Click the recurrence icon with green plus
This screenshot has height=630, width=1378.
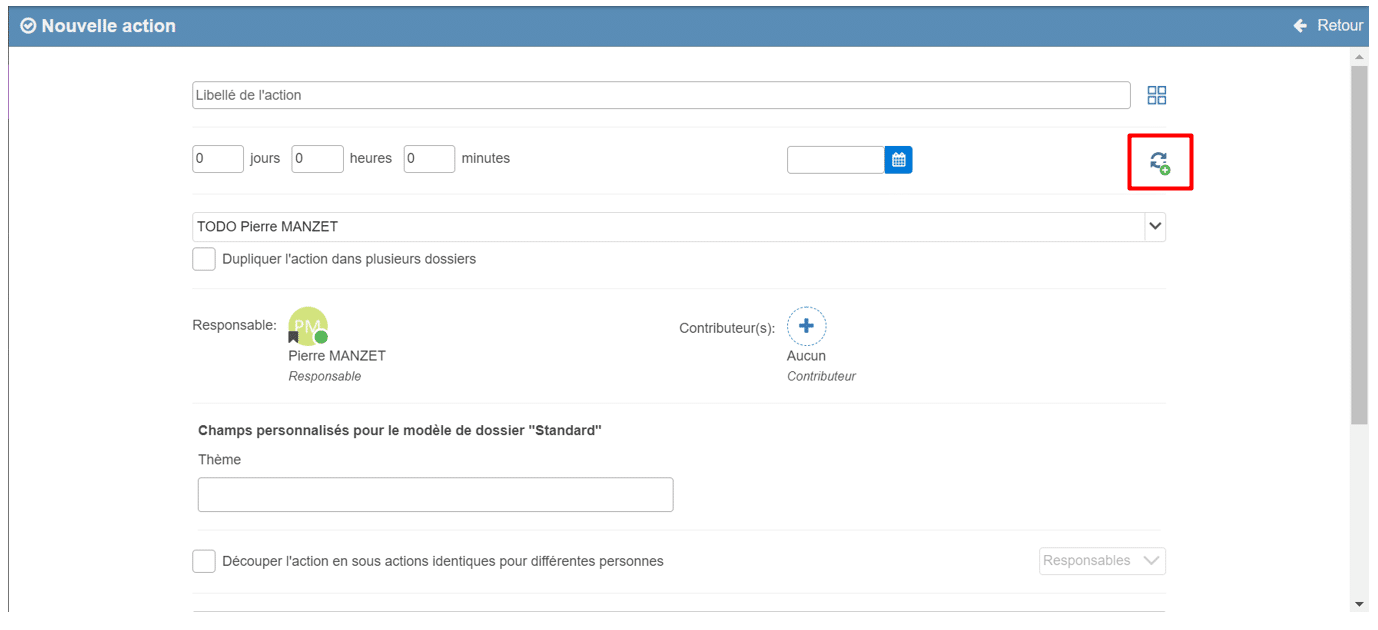pyautogui.click(x=1159, y=162)
